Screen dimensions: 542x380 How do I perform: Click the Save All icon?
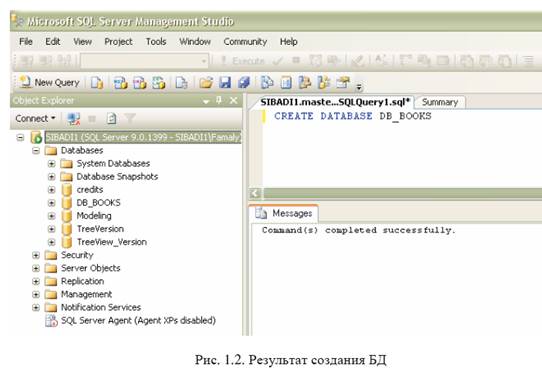[244, 83]
